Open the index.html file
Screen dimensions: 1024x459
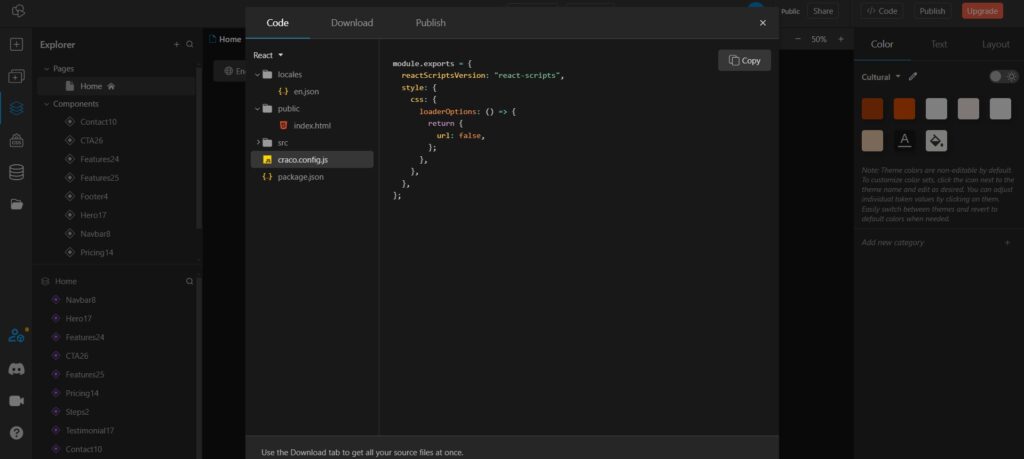tap(312, 125)
